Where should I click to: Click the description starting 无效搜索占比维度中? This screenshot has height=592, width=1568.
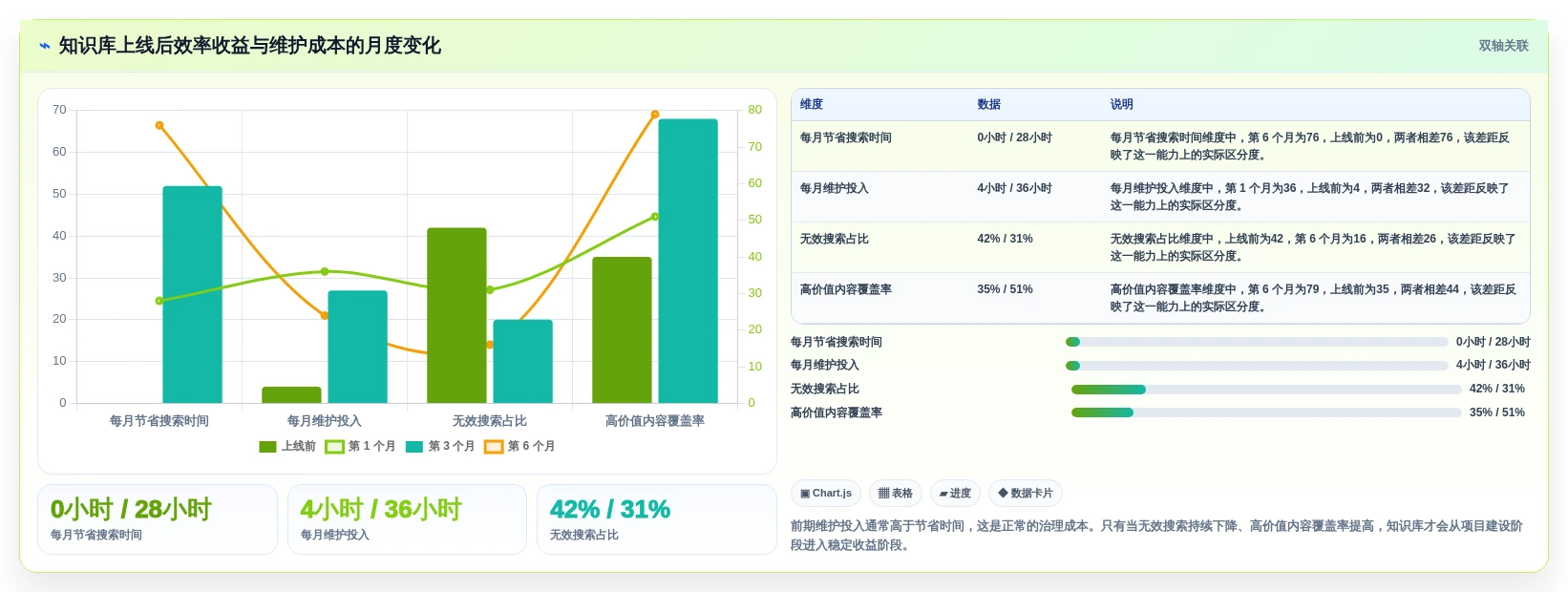pyautogui.click(x=1313, y=247)
